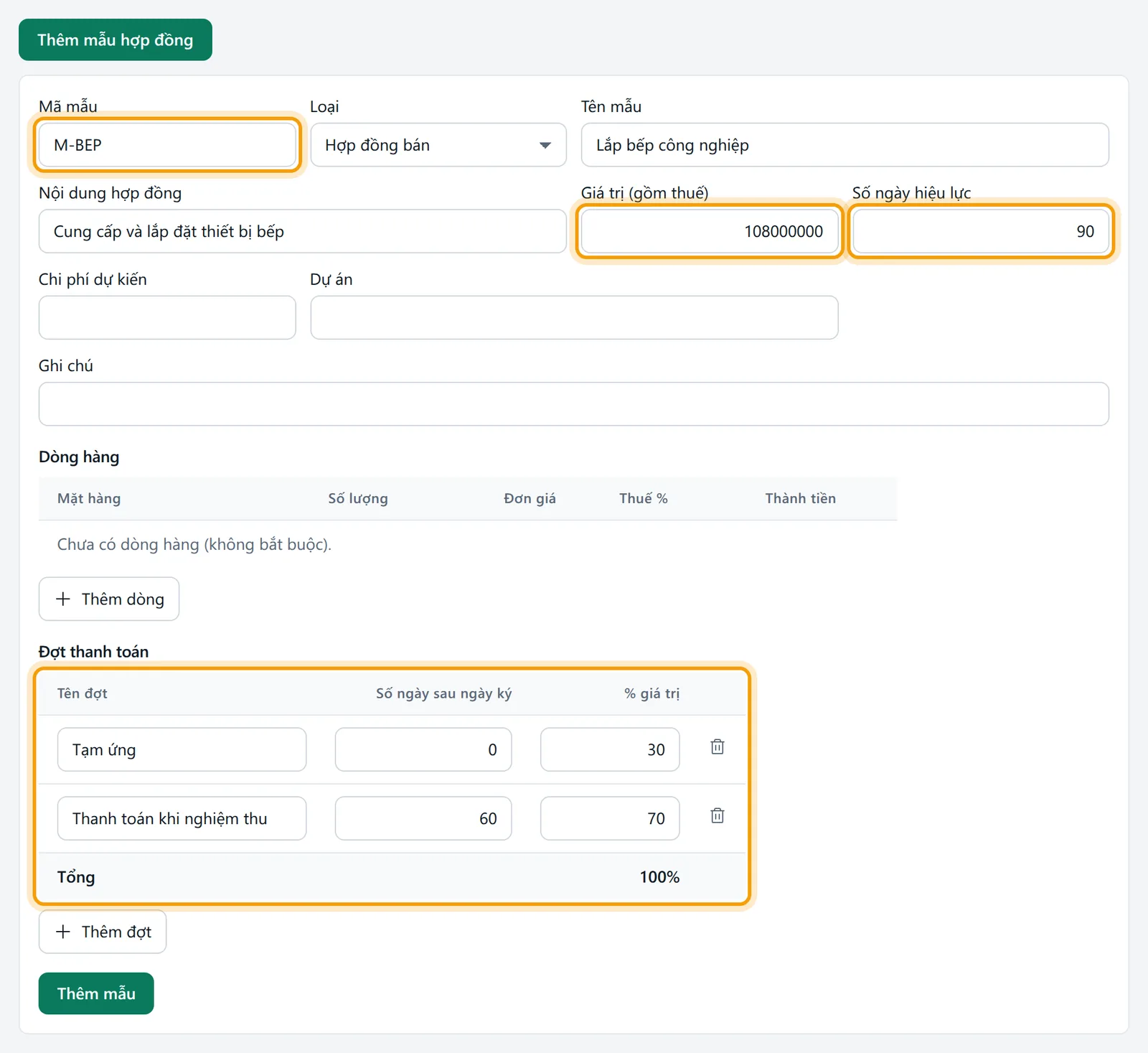The height and width of the screenshot is (1053, 1148).
Task: Click the Thêm mẫu hợp đồng button
Action: [x=116, y=39]
